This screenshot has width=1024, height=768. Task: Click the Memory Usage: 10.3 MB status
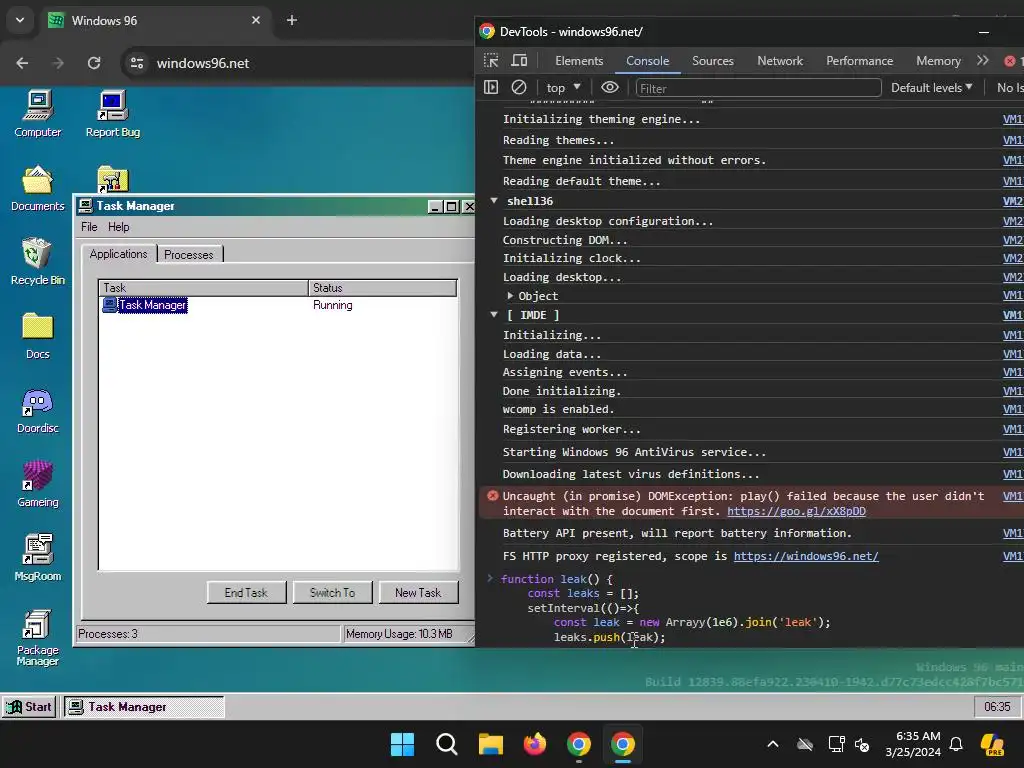[399, 633]
